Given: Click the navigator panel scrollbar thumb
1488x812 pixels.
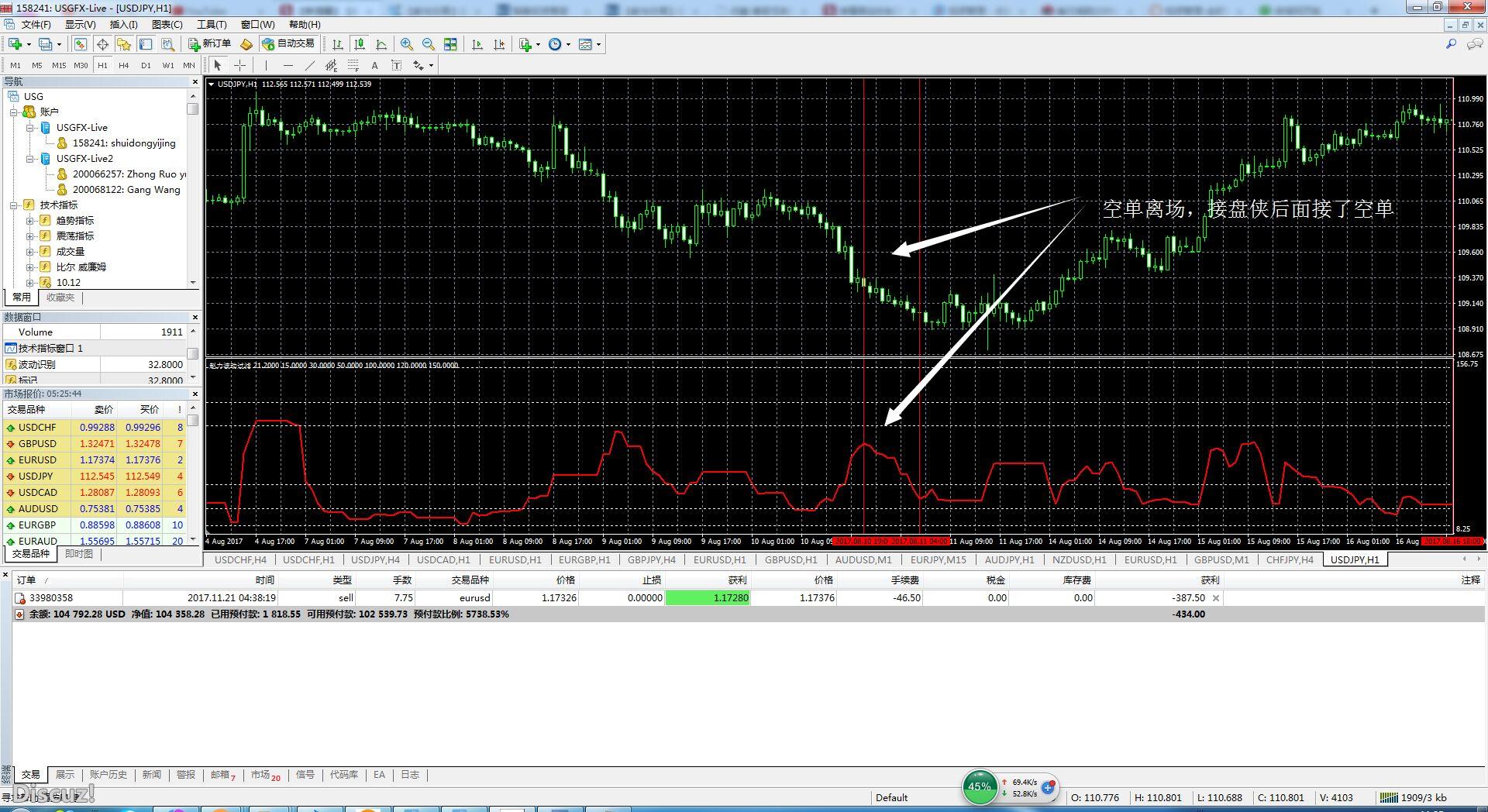Looking at the screenshot, I should (193, 109).
